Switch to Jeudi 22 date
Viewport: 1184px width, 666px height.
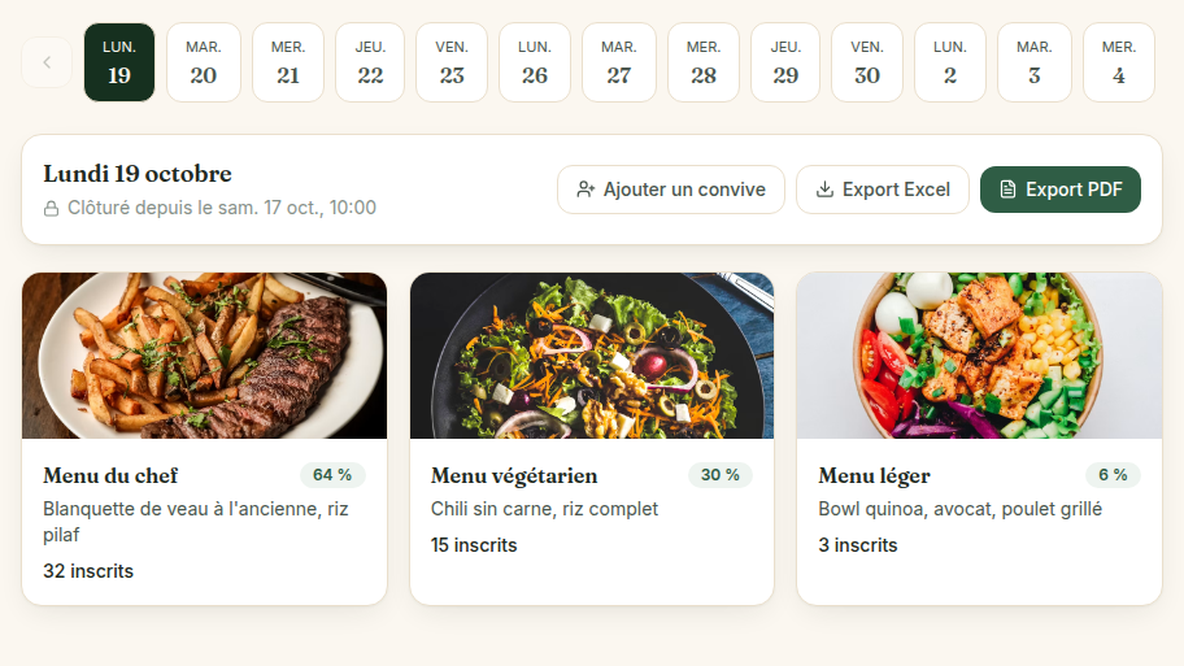coord(370,62)
